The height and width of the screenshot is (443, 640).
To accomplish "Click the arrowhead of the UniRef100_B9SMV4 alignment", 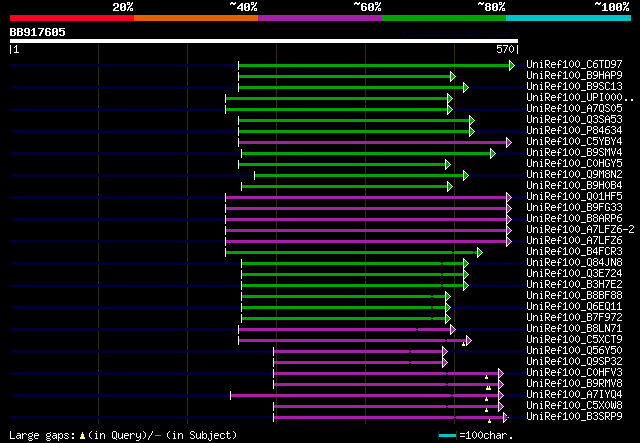I will [x=493, y=154].
